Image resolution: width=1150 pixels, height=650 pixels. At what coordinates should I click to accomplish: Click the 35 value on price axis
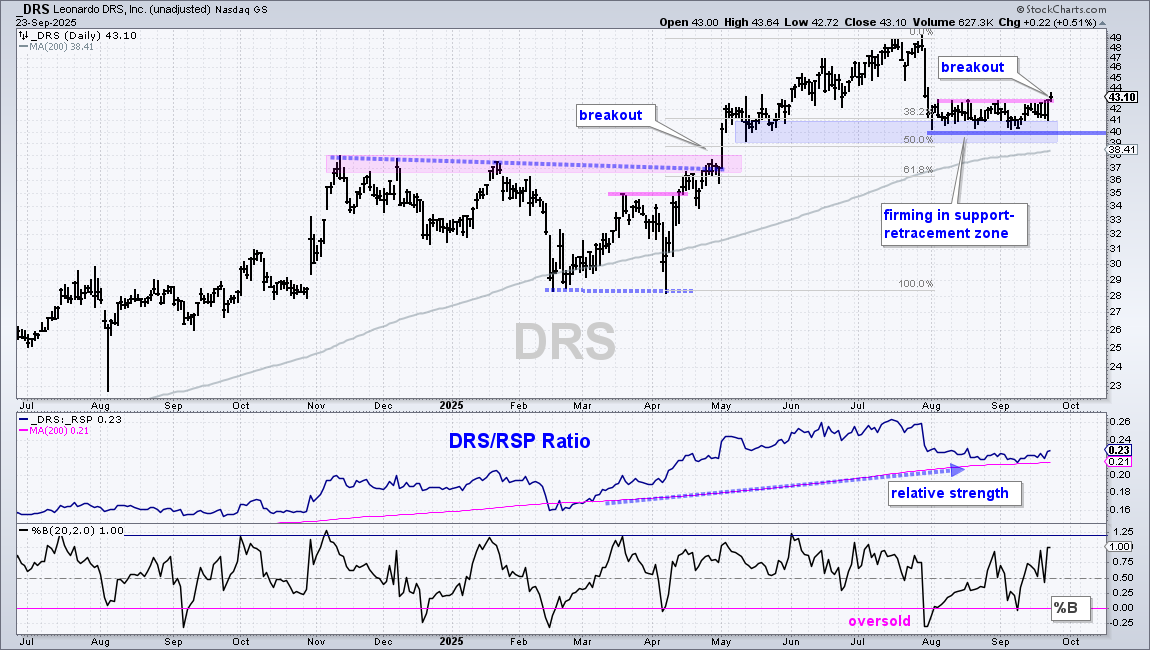(1115, 193)
